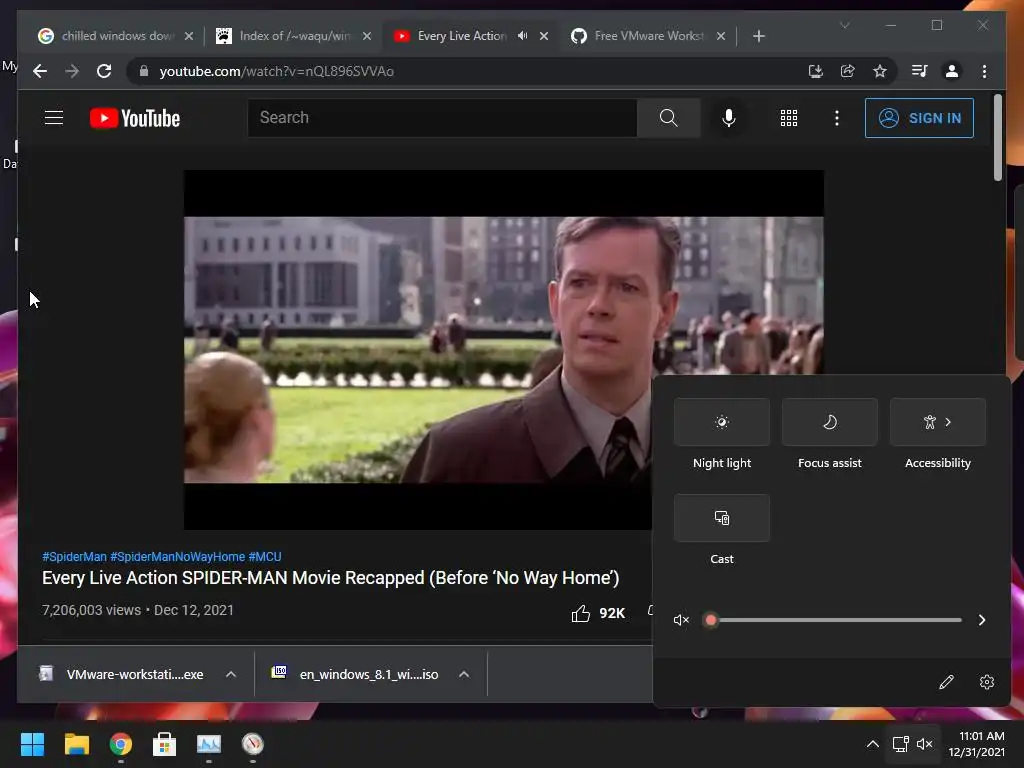Unmute volume using the speaker icon in panel
Screen dimensions: 1024x768
681,620
